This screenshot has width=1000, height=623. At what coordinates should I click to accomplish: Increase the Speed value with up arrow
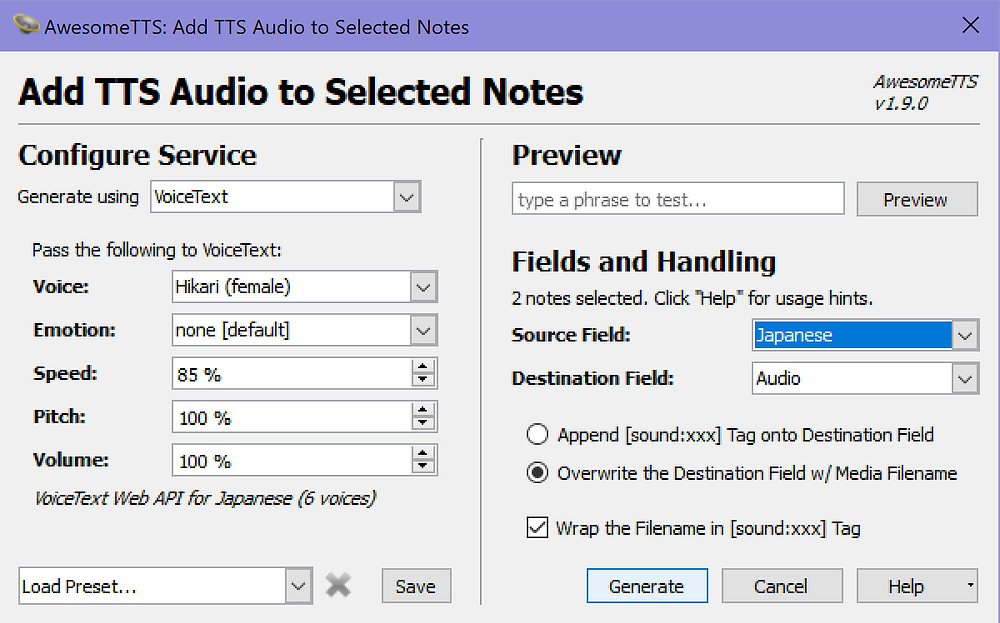pyautogui.click(x=423, y=367)
